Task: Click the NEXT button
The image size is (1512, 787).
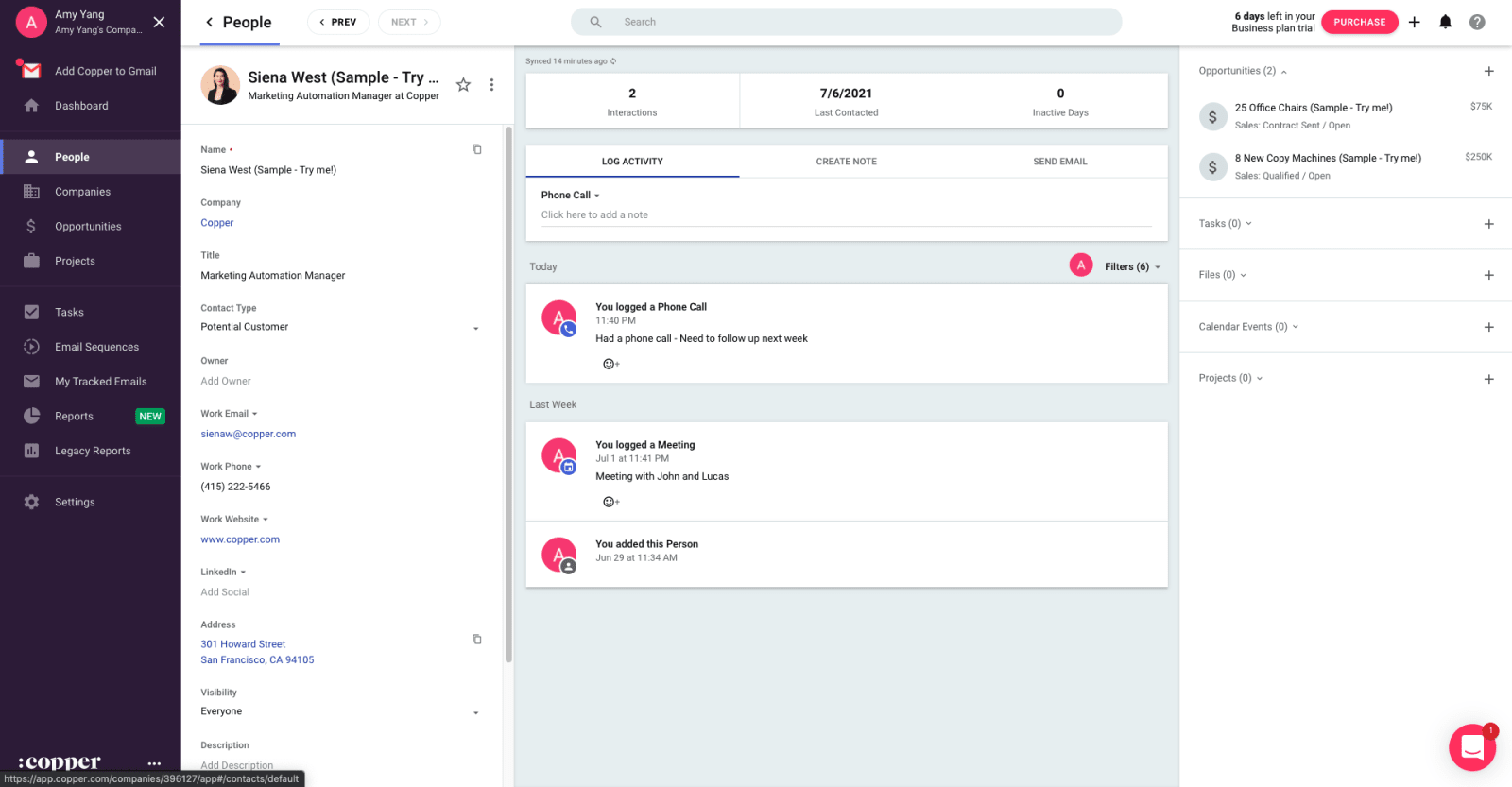Action: coord(409,22)
